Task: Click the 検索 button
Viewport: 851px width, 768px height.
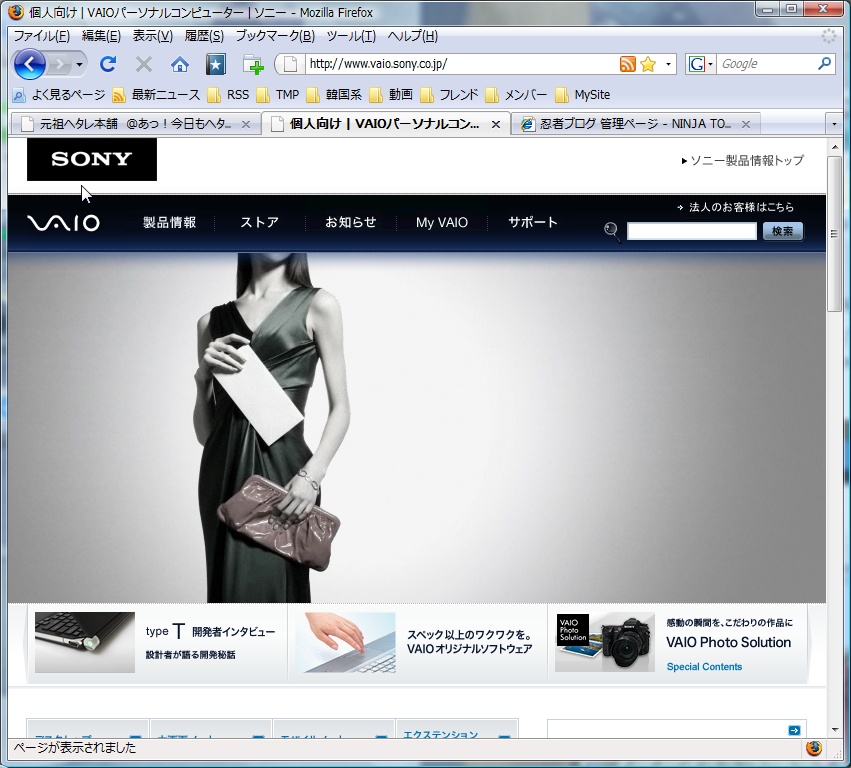Action: click(783, 231)
